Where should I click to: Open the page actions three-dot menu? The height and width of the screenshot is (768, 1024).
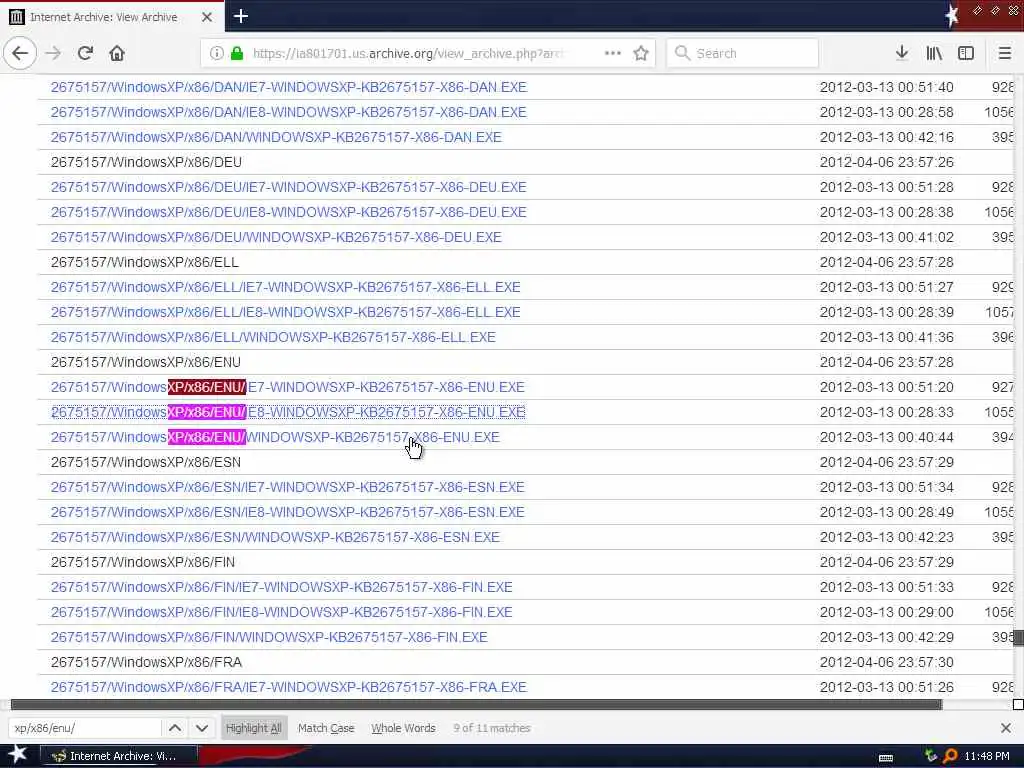613,53
